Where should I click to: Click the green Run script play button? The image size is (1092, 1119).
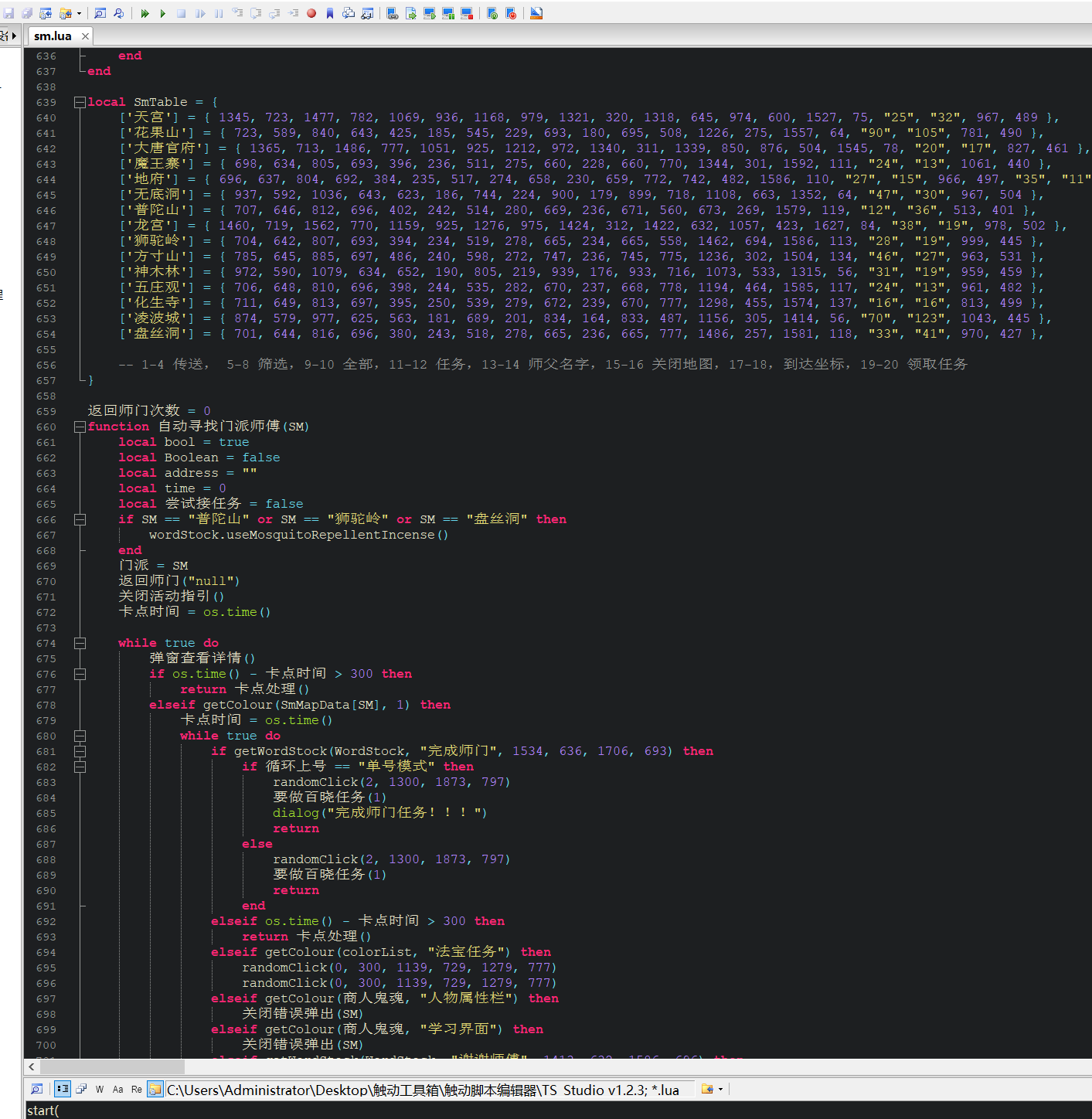click(162, 13)
